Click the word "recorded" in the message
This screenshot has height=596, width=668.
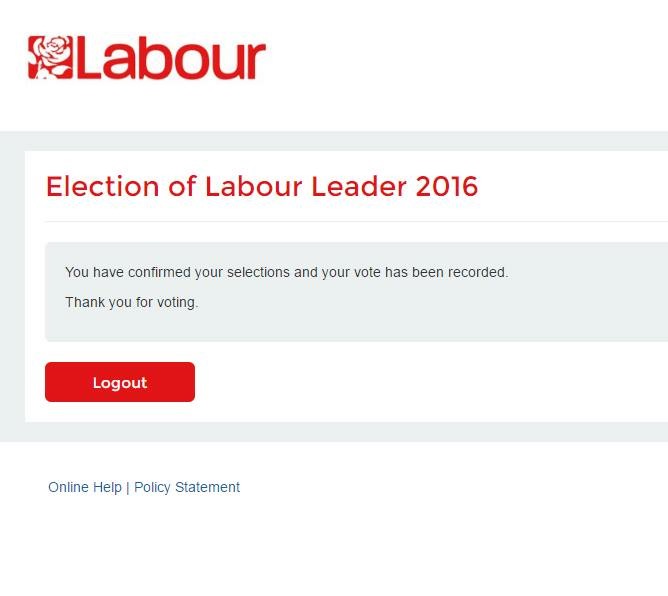(x=477, y=272)
